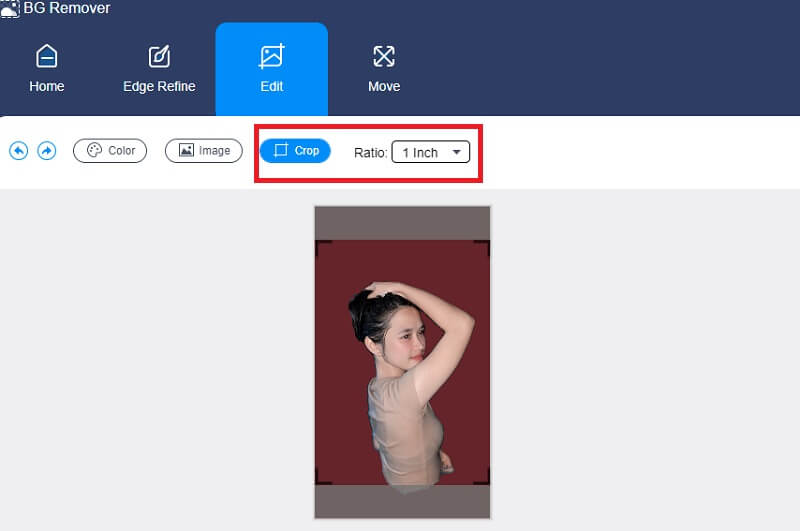Open the Color background picker button

[110, 151]
